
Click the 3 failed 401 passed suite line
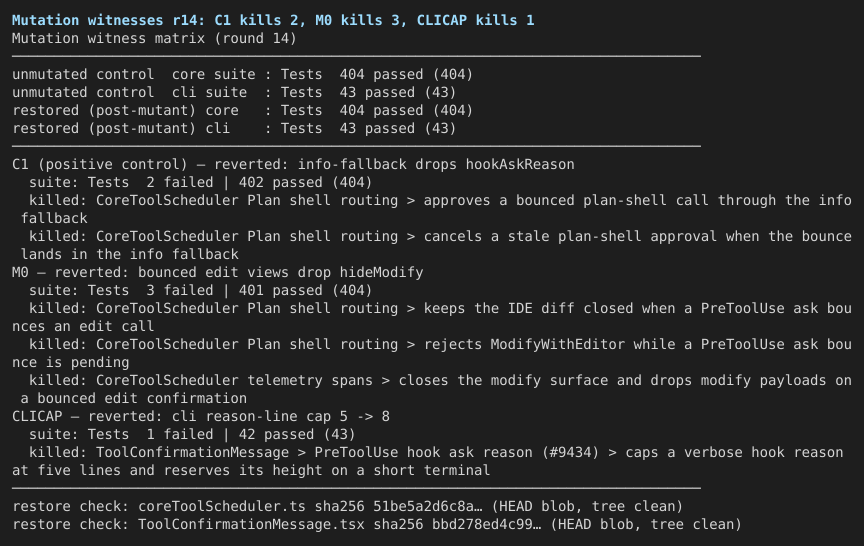pyautogui.click(x=201, y=290)
